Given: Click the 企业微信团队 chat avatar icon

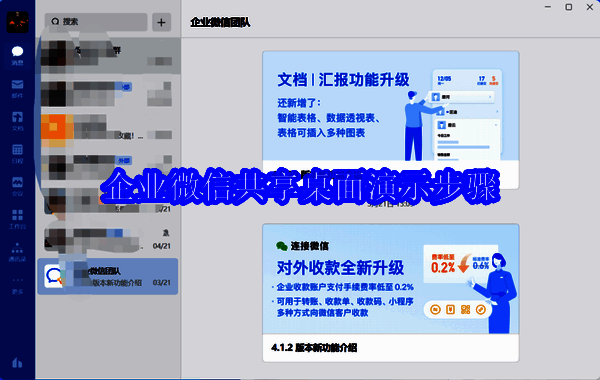Looking at the screenshot, I should 54,276.
